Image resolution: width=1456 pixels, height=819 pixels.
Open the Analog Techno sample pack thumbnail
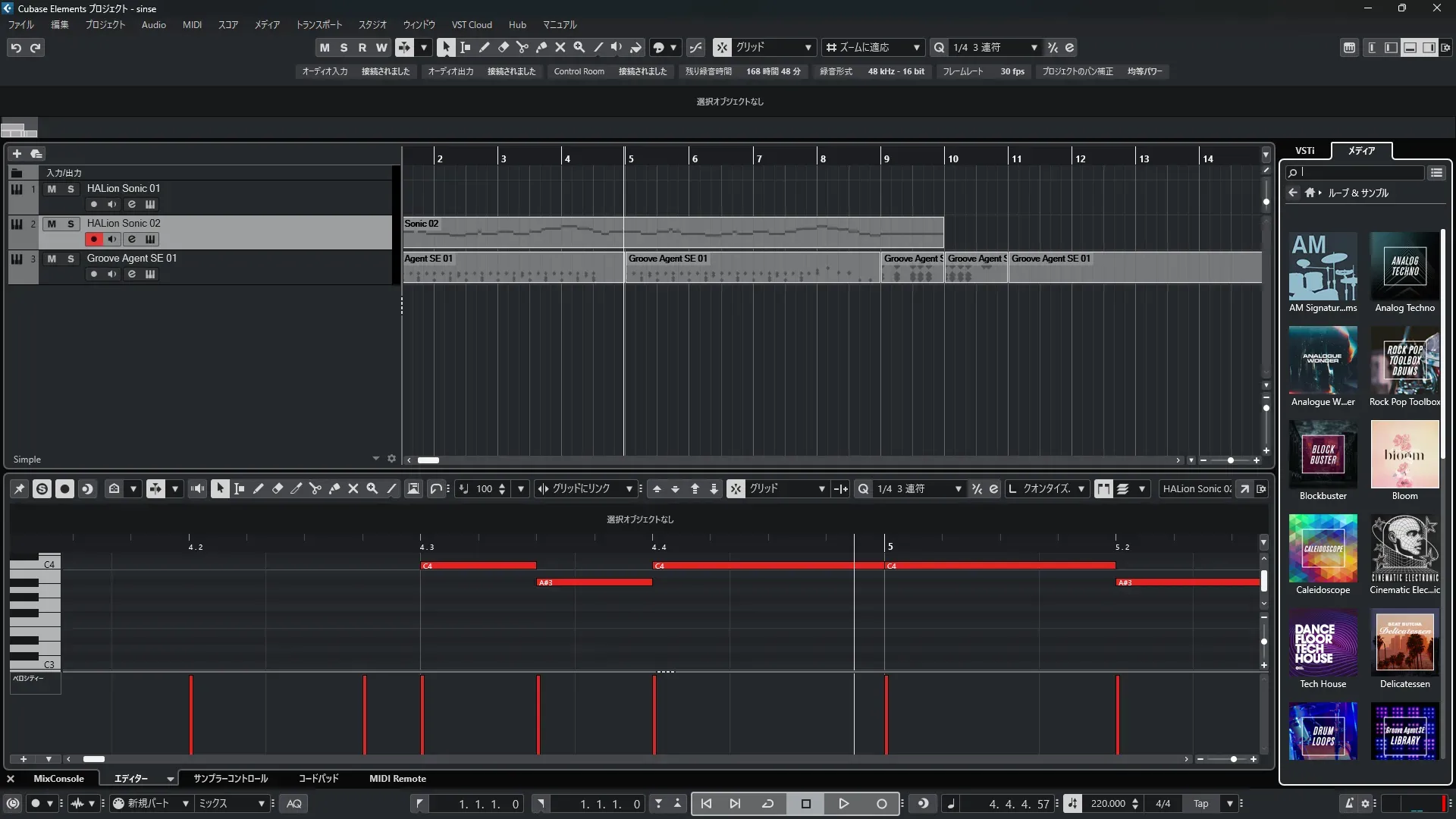pyautogui.click(x=1404, y=266)
